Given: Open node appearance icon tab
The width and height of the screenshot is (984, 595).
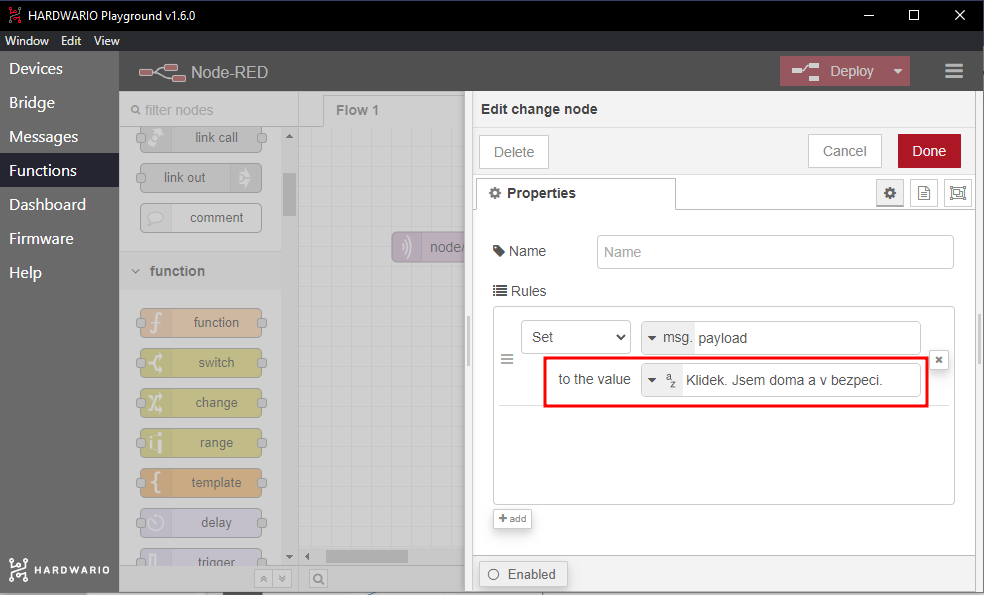Looking at the screenshot, I should 958,193.
